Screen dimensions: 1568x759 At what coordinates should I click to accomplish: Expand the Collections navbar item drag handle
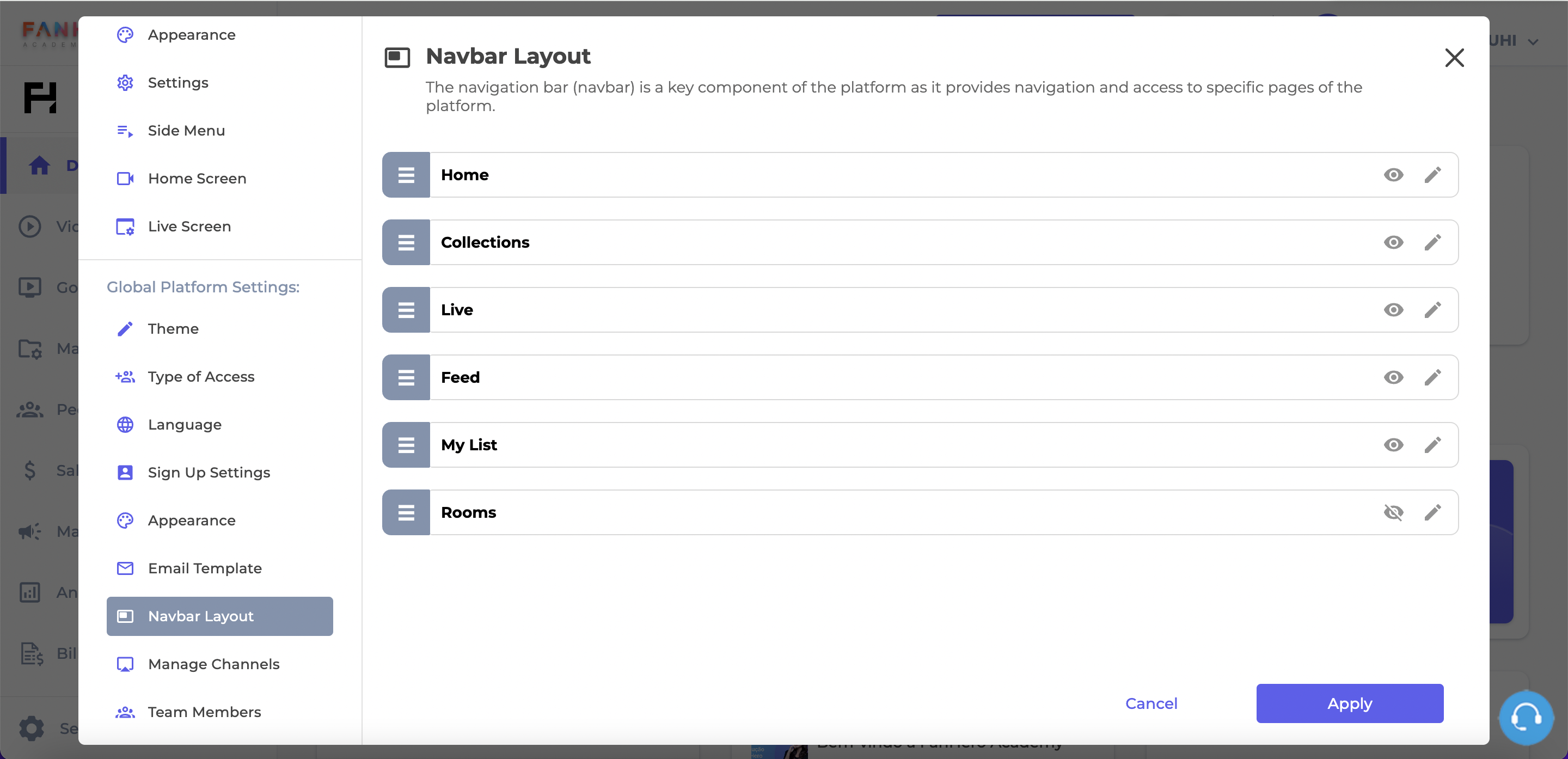pos(406,242)
